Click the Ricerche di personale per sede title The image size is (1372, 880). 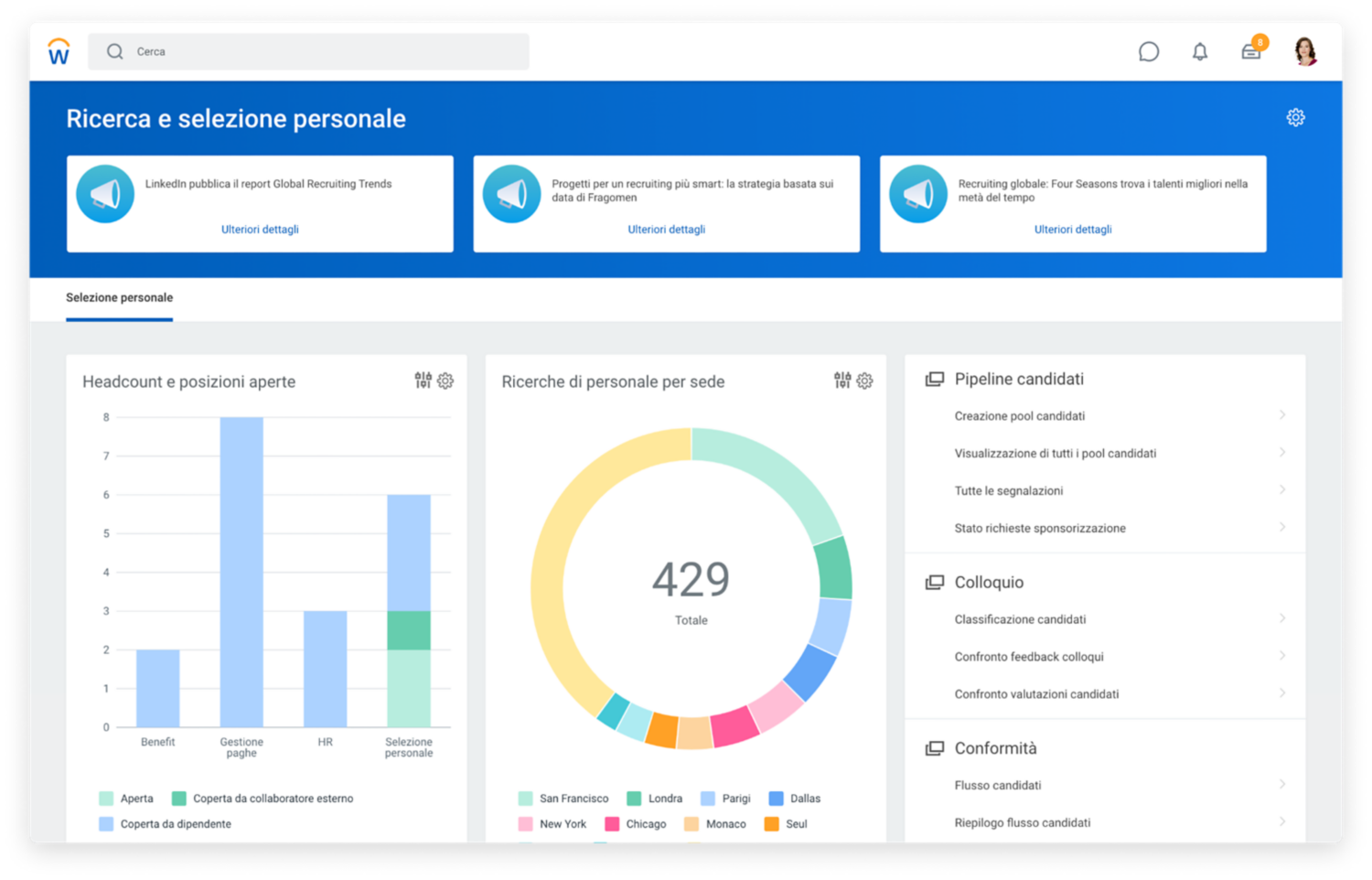click(x=613, y=381)
